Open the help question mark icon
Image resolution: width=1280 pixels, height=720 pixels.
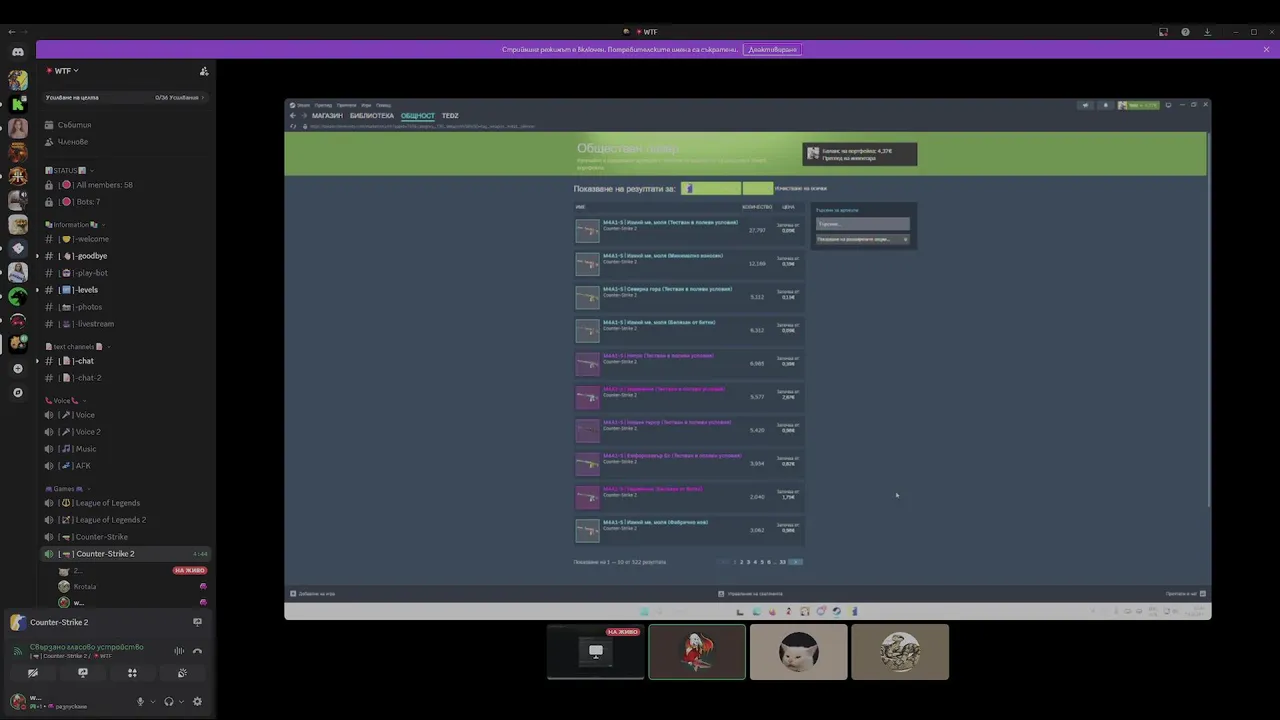(1185, 32)
